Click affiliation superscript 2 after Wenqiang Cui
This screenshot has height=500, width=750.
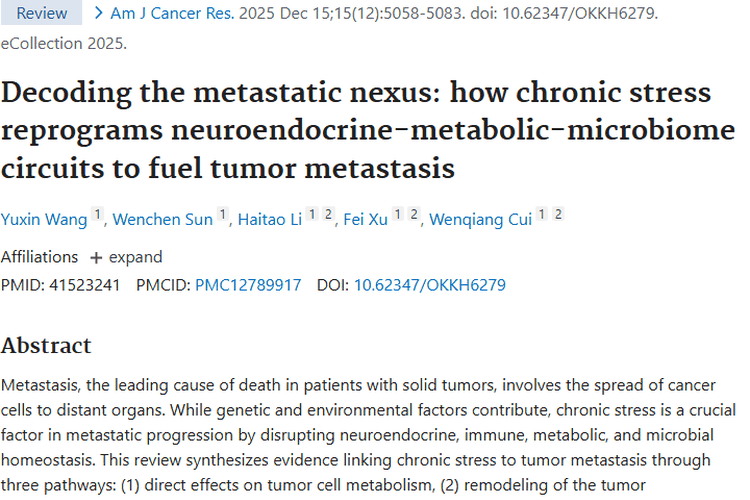[x=558, y=215]
